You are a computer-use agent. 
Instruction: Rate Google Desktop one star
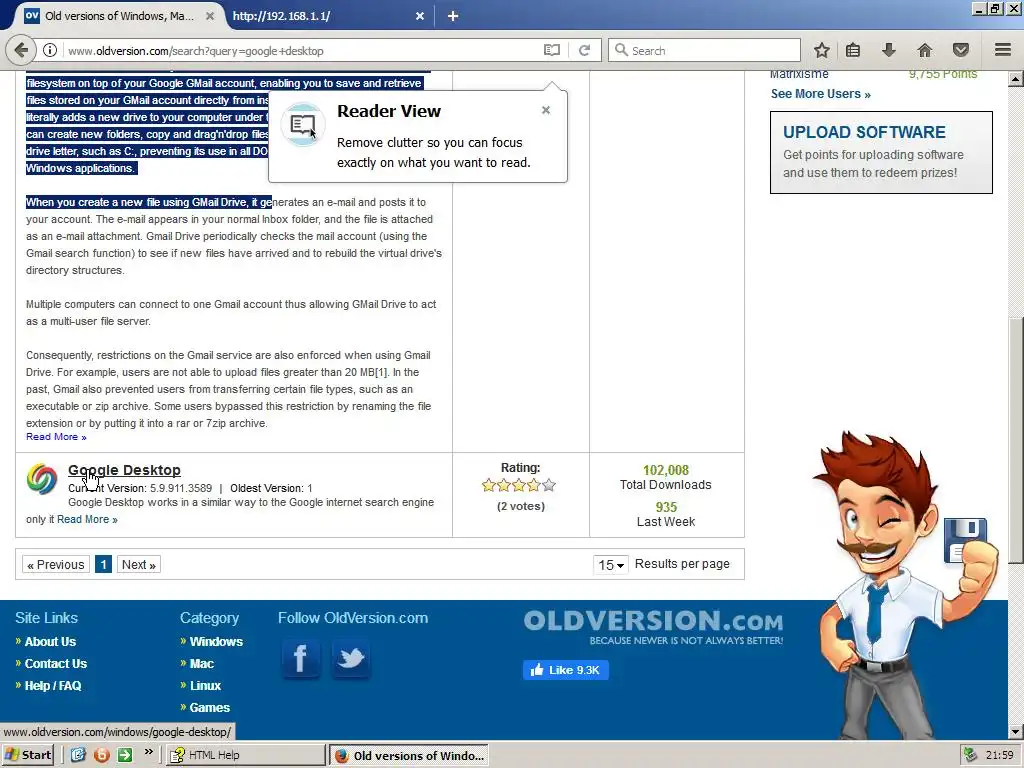click(x=488, y=485)
